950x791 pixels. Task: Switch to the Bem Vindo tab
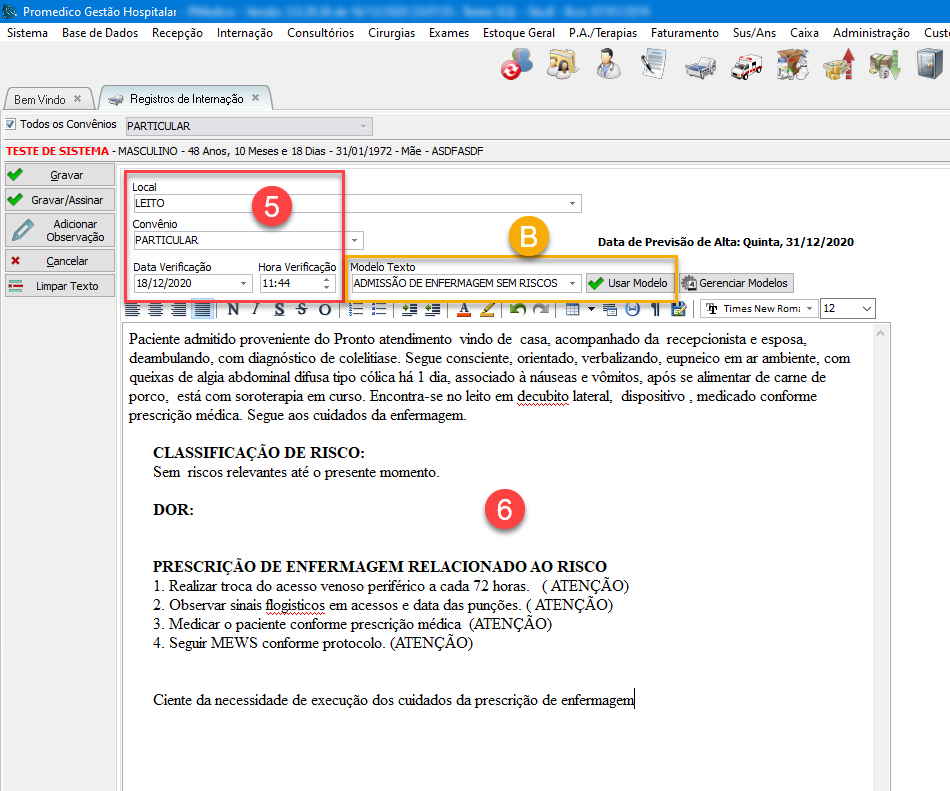pyautogui.click(x=40, y=100)
